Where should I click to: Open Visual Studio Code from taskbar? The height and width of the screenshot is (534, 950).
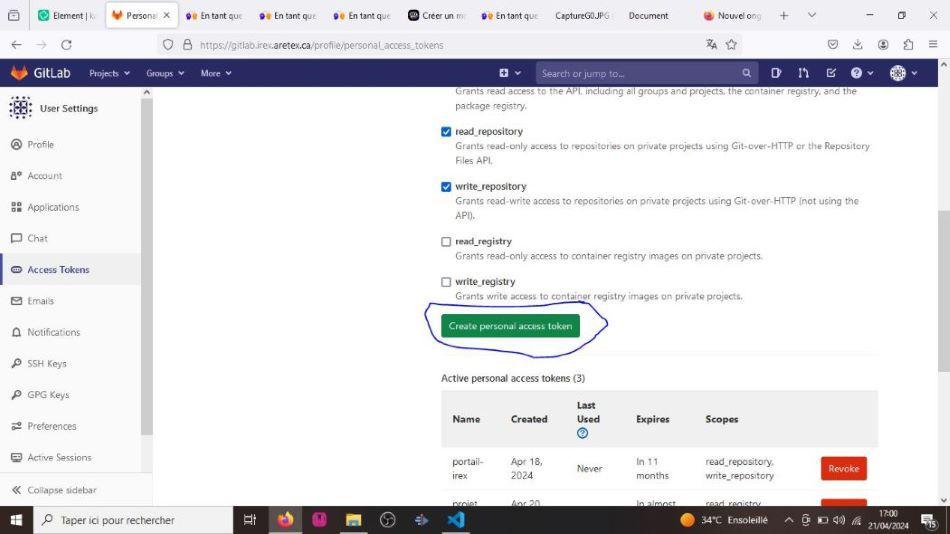(x=456, y=520)
